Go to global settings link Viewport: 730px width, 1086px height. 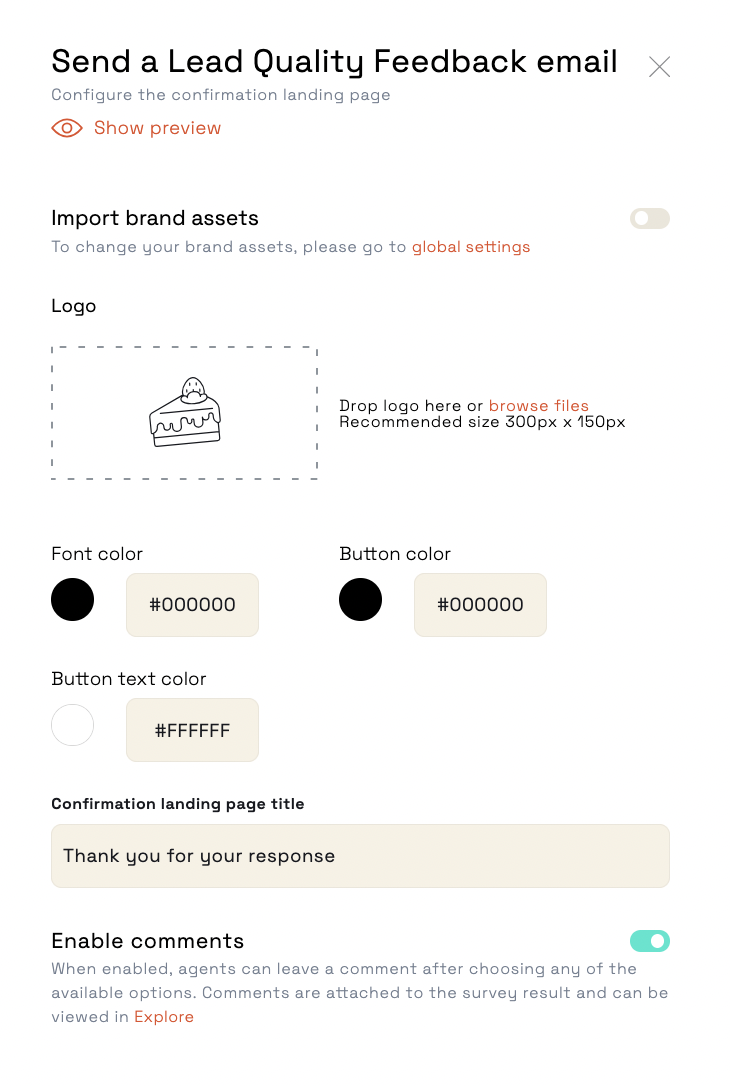tap(471, 247)
